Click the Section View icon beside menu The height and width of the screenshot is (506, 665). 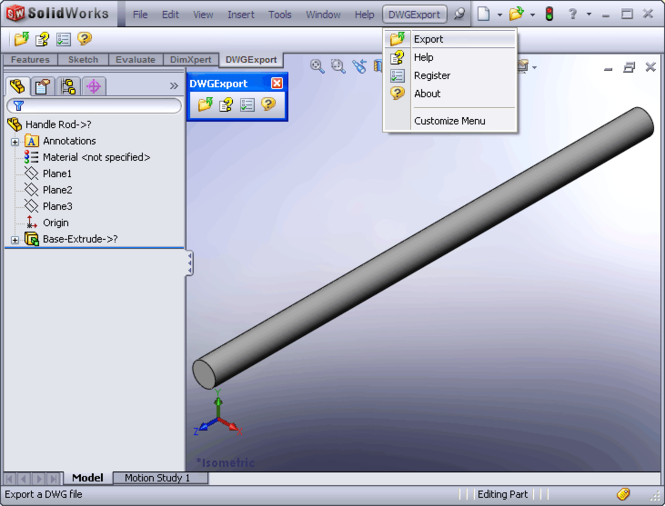pyautogui.click(x=378, y=67)
